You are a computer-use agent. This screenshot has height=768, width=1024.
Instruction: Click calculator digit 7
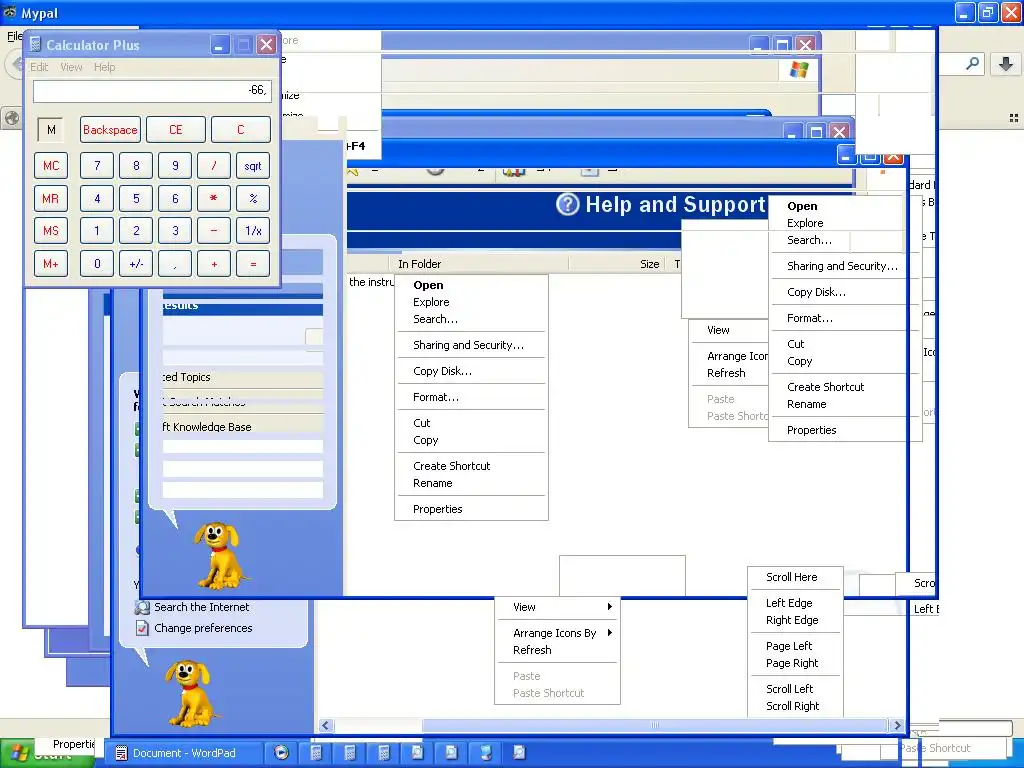(97, 166)
